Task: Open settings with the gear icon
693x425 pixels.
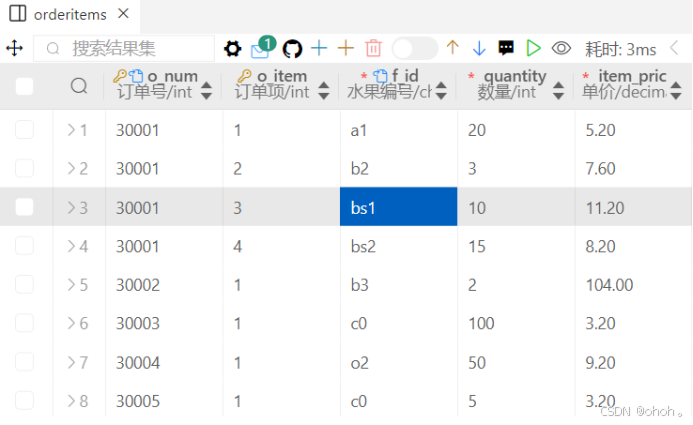Action: click(232, 49)
